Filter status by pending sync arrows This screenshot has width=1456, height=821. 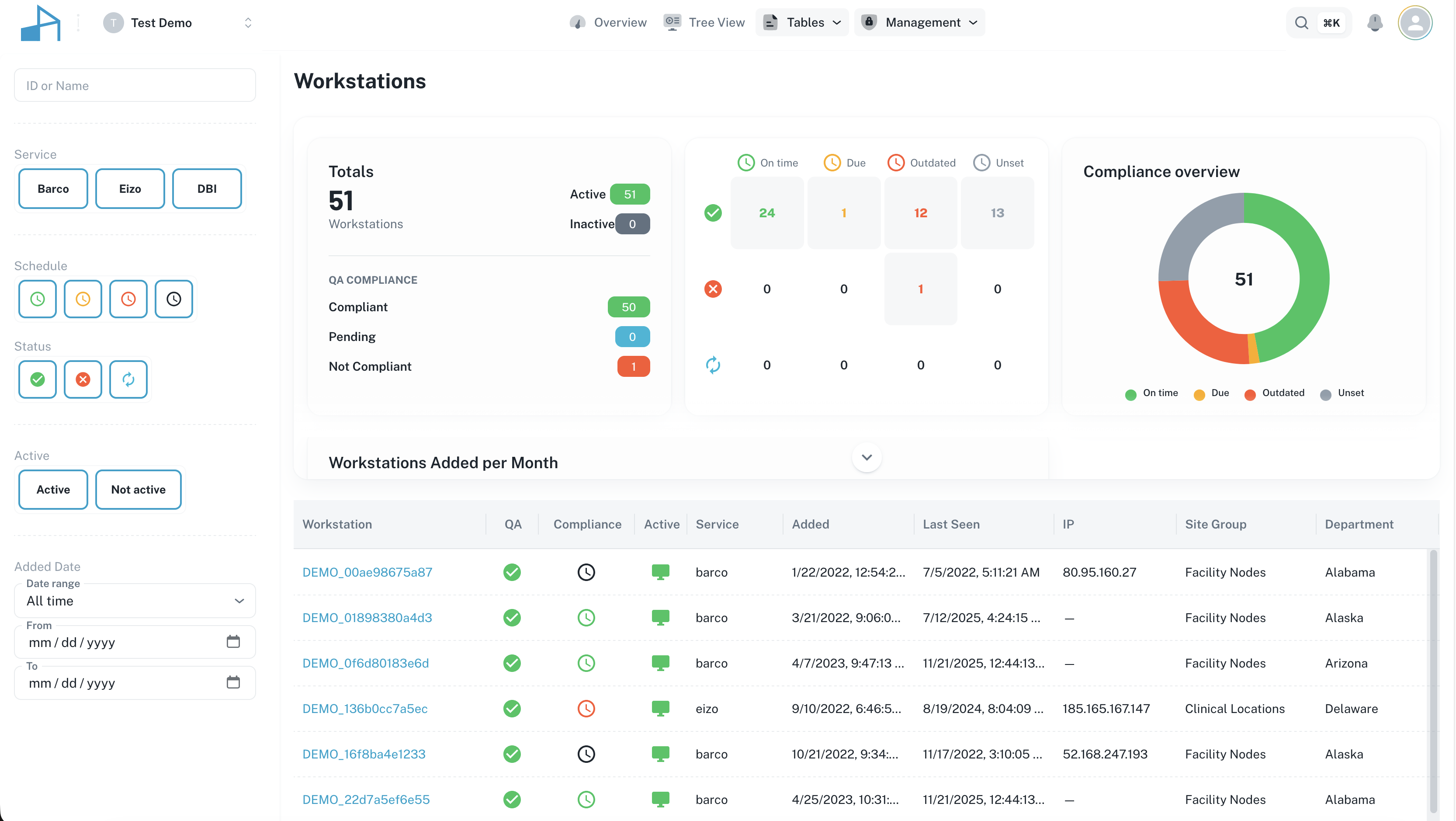pyautogui.click(x=128, y=379)
